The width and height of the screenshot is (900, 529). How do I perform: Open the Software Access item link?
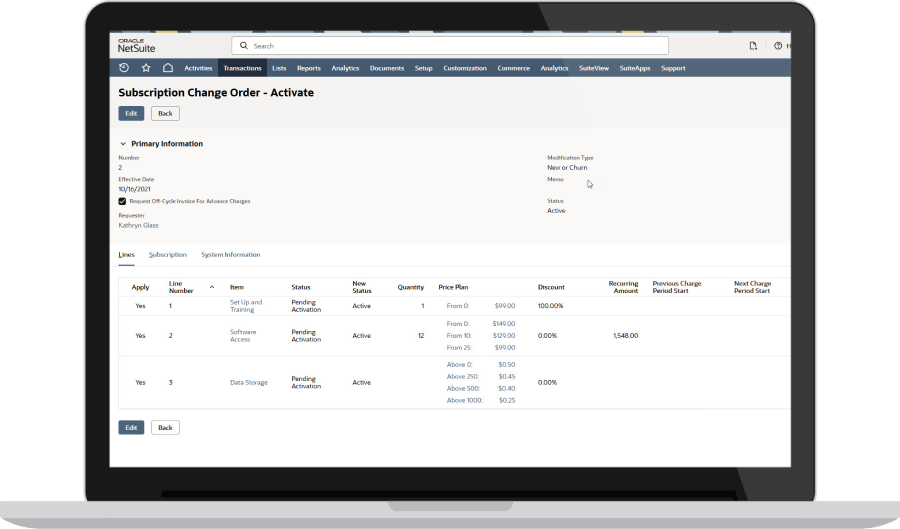click(x=244, y=335)
